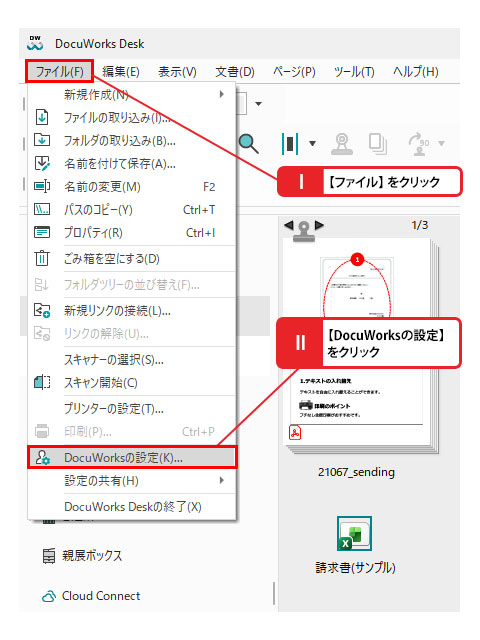Image resolution: width=480 pixels, height=640 pixels.
Task: Open the ページ(P) menu
Action: tap(294, 72)
